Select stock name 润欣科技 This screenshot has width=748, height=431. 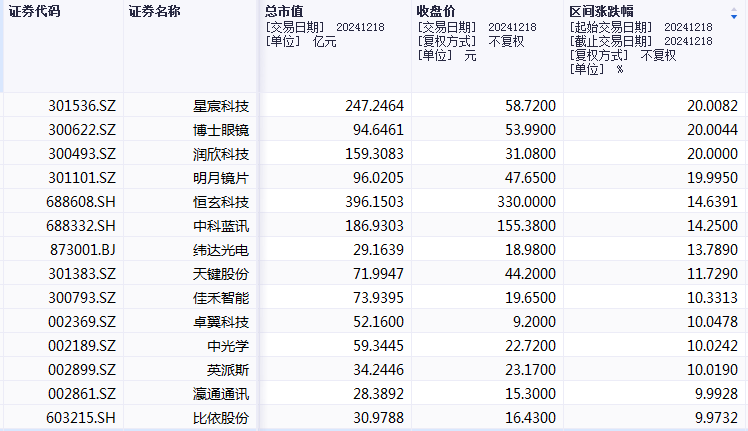coord(221,154)
